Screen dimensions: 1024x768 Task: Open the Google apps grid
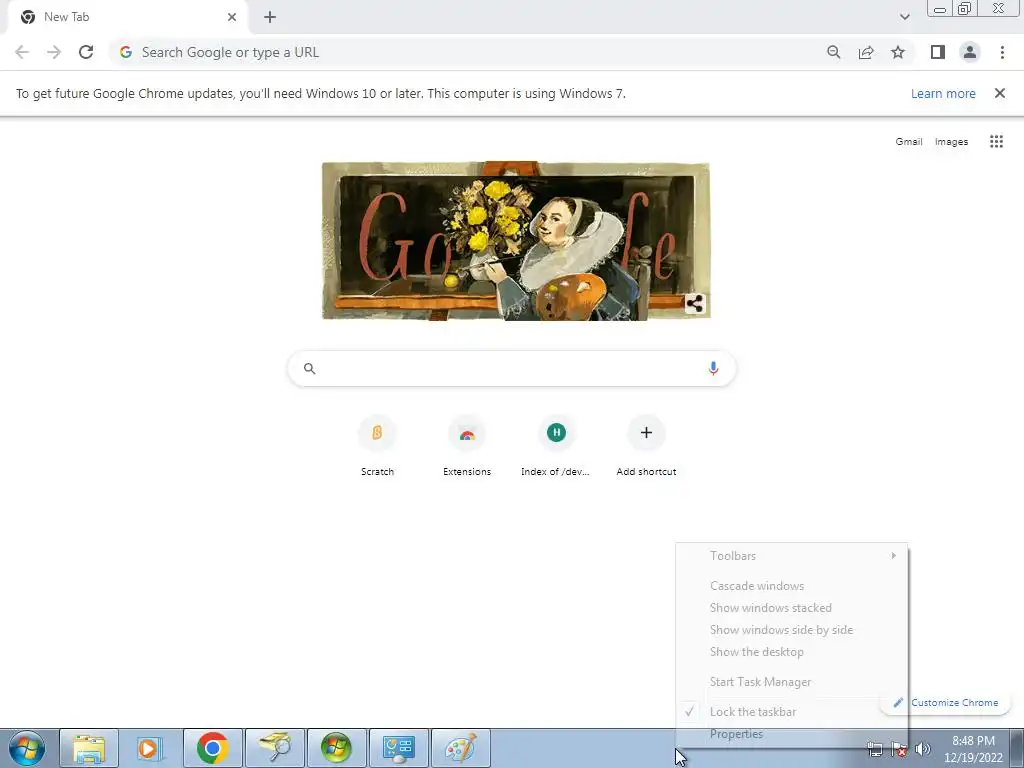pyautogui.click(x=996, y=142)
